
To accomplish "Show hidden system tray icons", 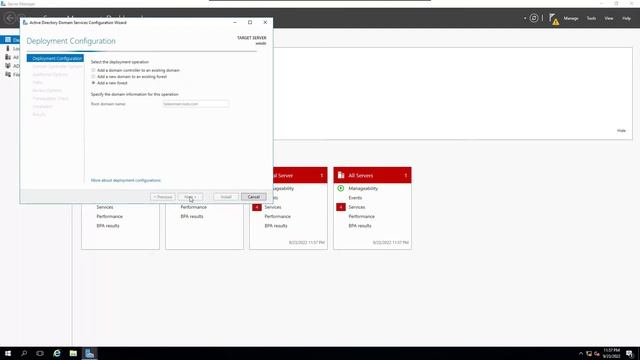I will pos(580,353).
